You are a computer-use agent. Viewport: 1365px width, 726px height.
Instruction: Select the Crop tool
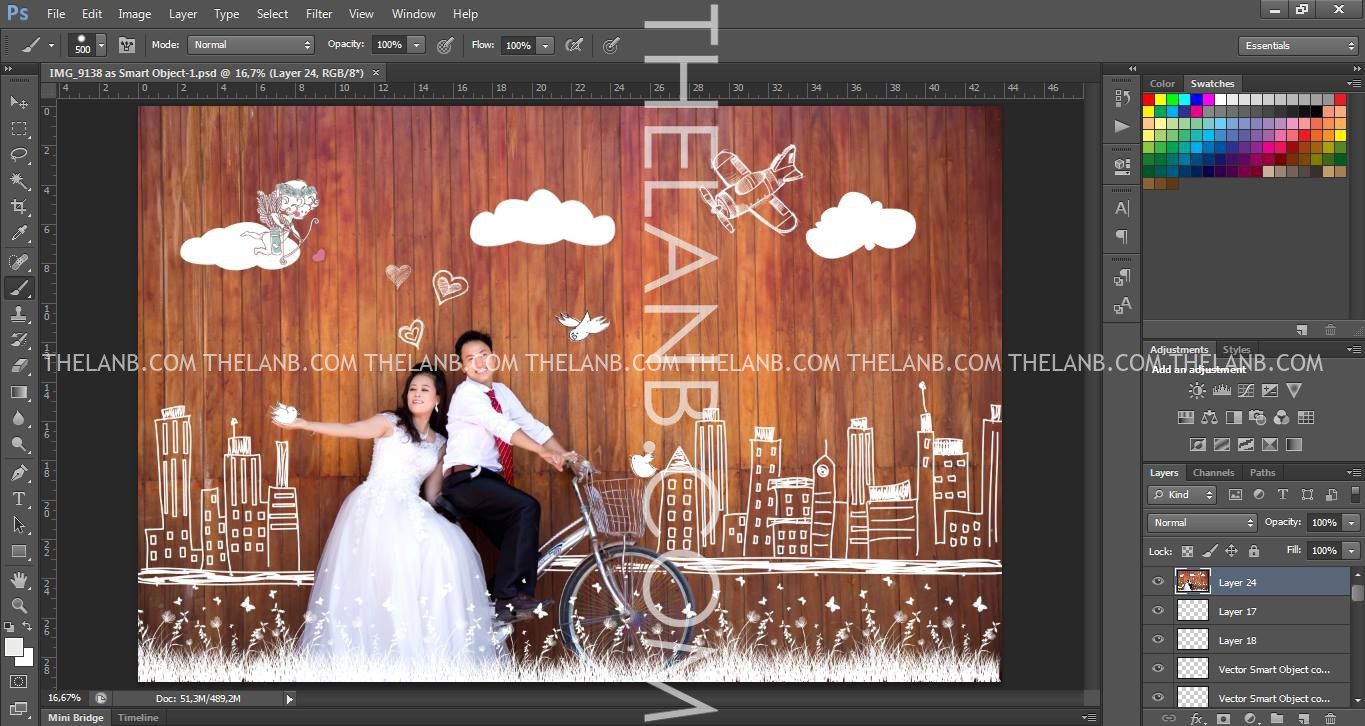(19, 207)
